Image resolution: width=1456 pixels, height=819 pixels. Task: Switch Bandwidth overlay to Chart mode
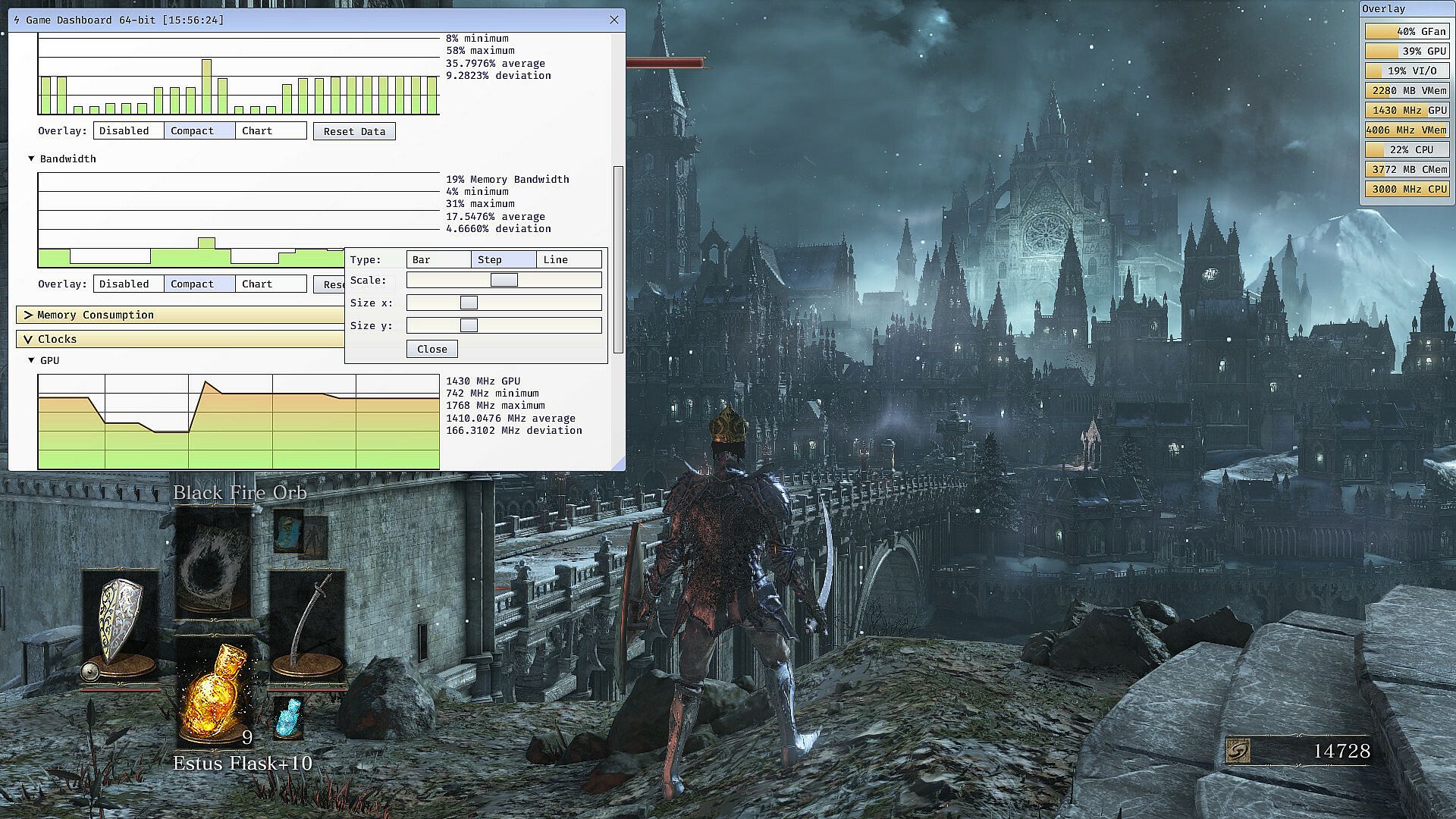pyautogui.click(x=271, y=284)
